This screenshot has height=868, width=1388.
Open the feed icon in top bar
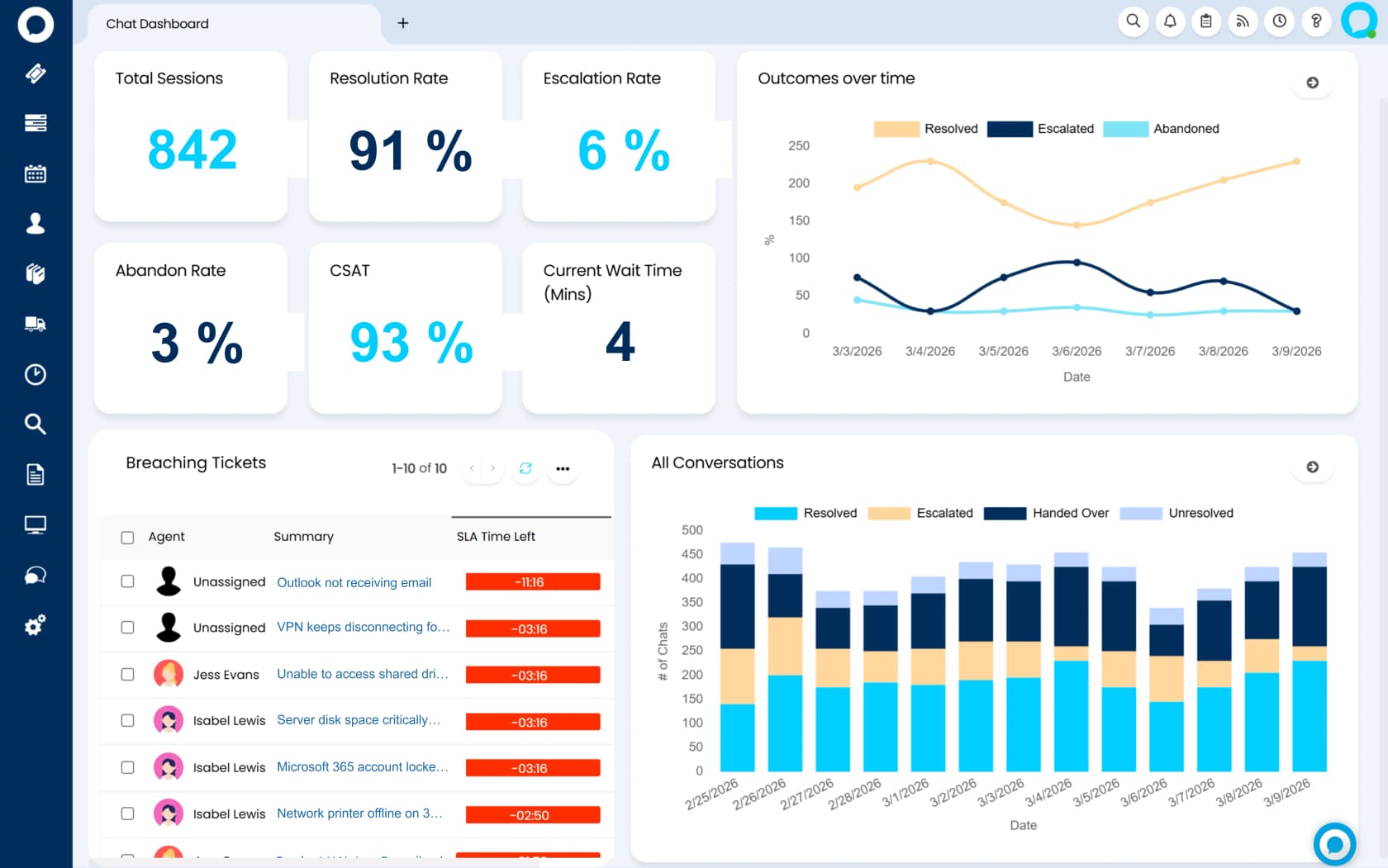1243,21
